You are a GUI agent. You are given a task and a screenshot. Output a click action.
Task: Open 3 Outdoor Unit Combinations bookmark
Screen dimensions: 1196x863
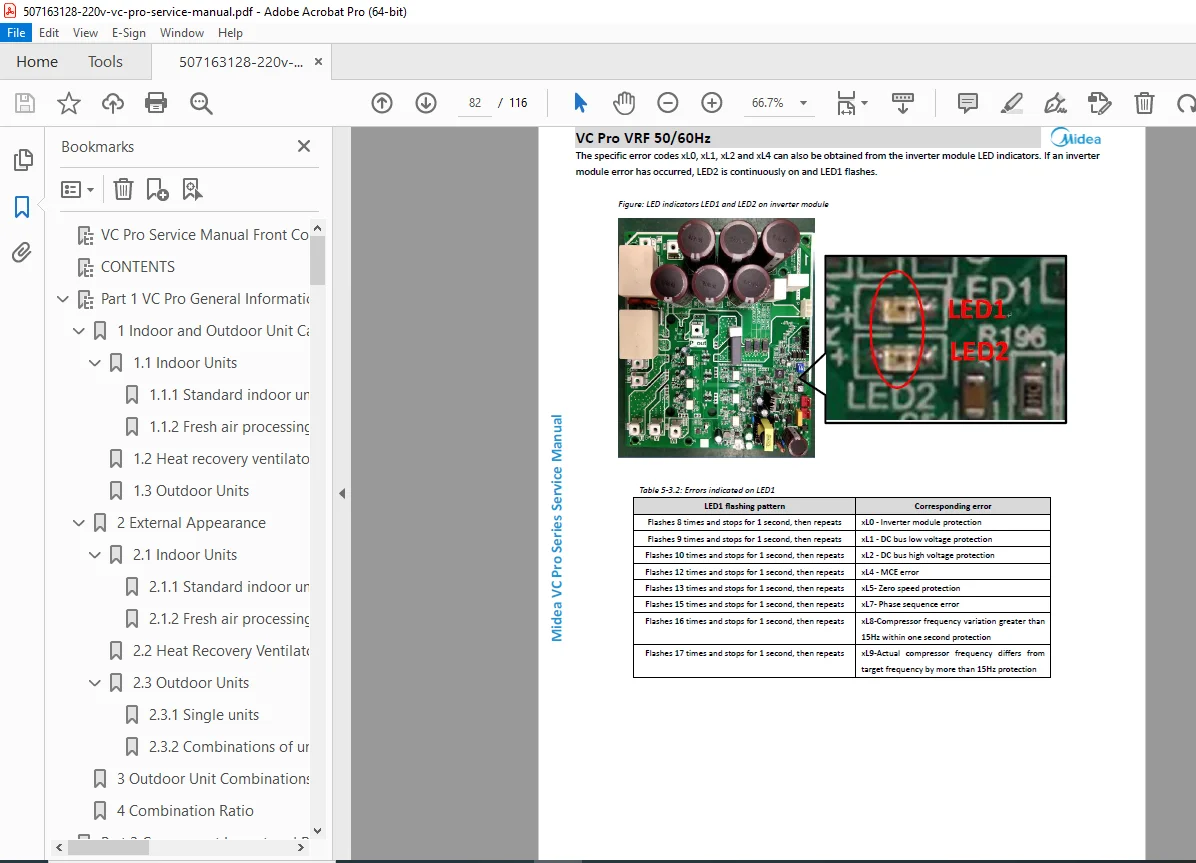[x=212, y=779]
